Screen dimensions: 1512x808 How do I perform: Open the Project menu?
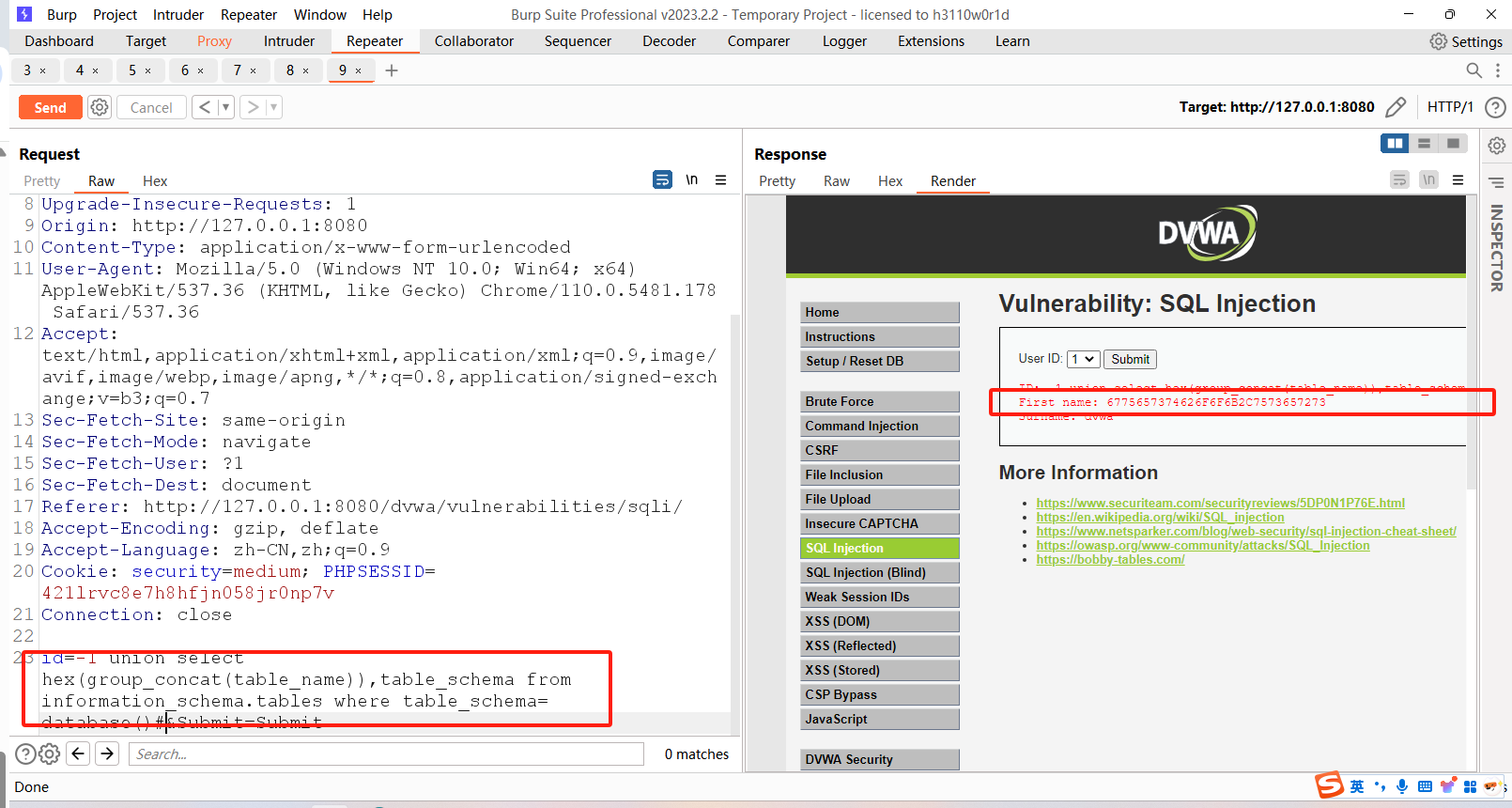tap(115, 14)
